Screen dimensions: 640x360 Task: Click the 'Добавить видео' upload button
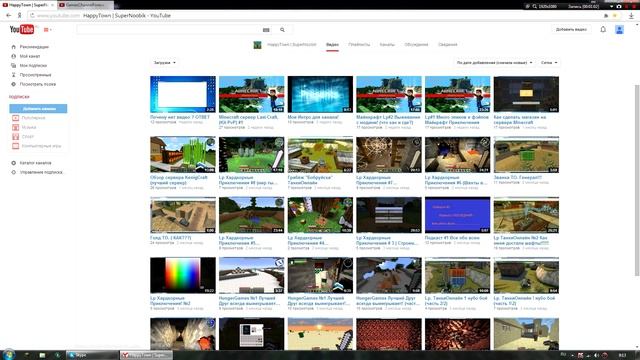coord(571,29)
